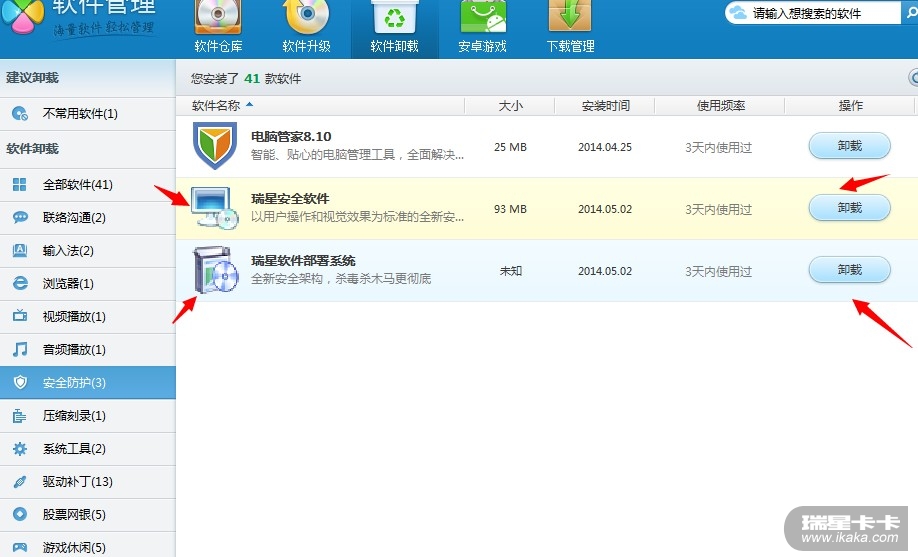Click the 电脑管家8.10 software name
Screen dimensions: 918x557
point(291,136)
